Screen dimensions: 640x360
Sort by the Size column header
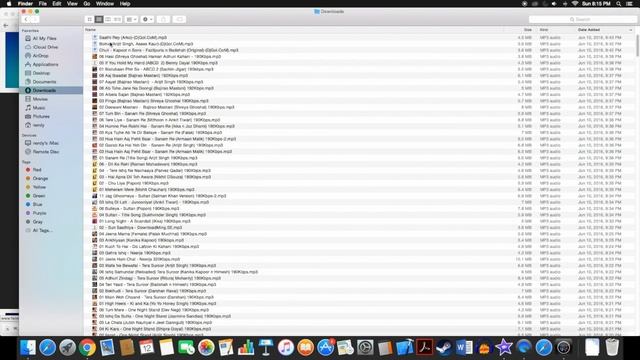(528, 30)
